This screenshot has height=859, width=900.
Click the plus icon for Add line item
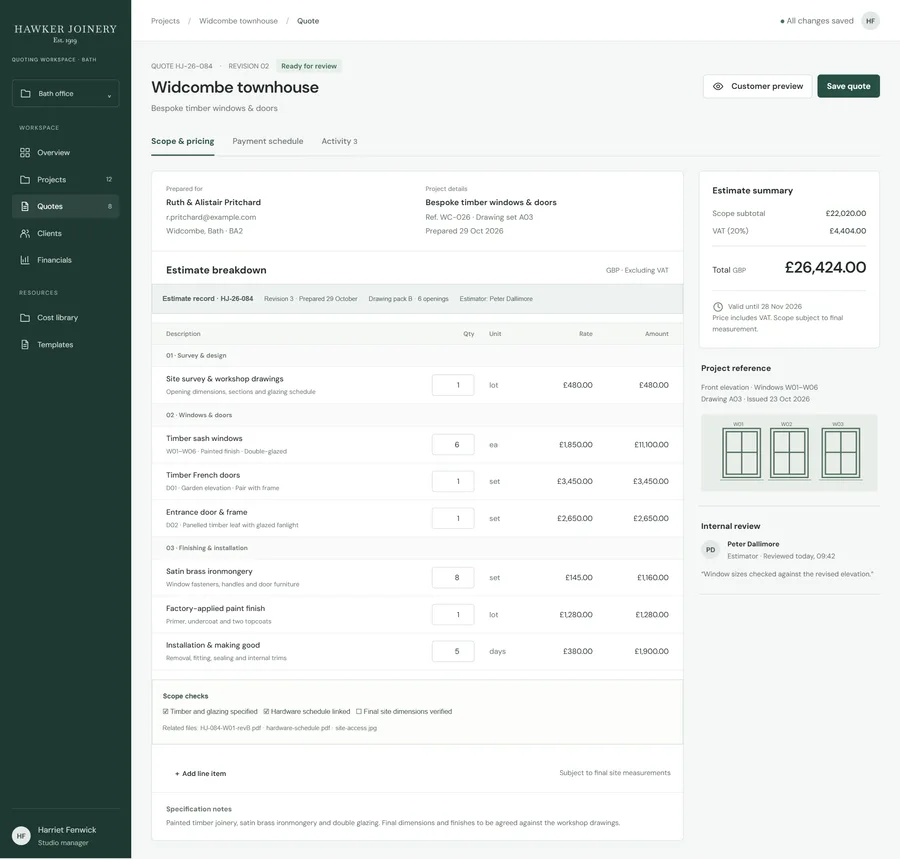[177, 774]
